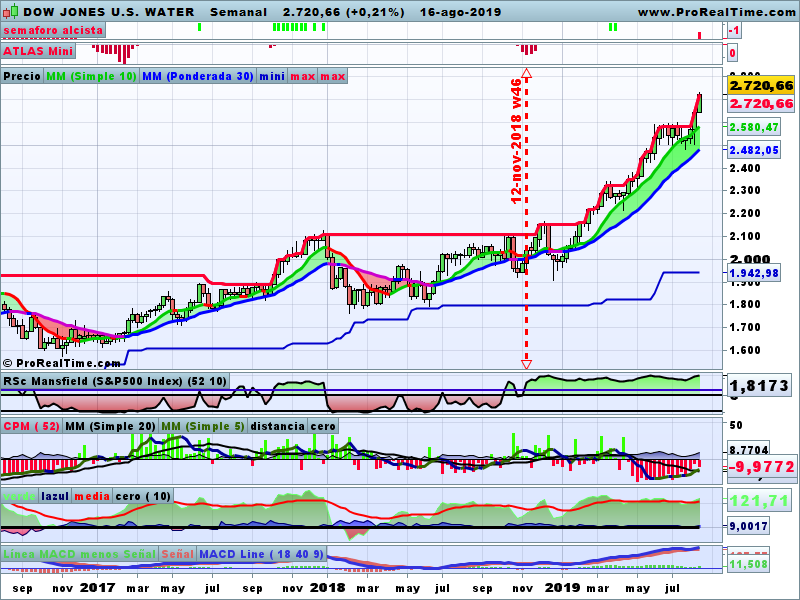
Task: Click the 1,8173 RSc Mansfield value
Action: [759, 386]
